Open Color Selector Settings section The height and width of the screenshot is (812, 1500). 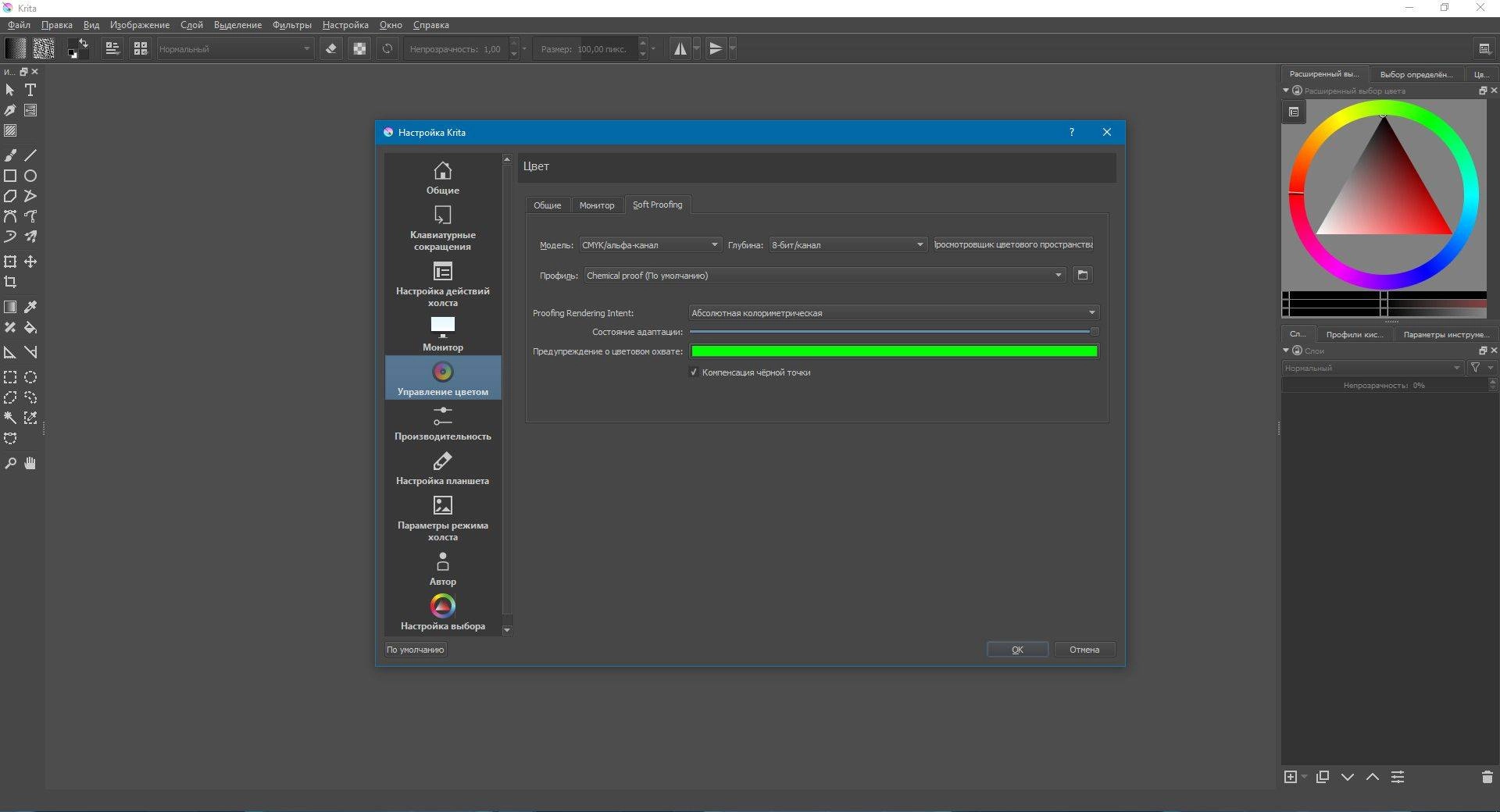443,613
